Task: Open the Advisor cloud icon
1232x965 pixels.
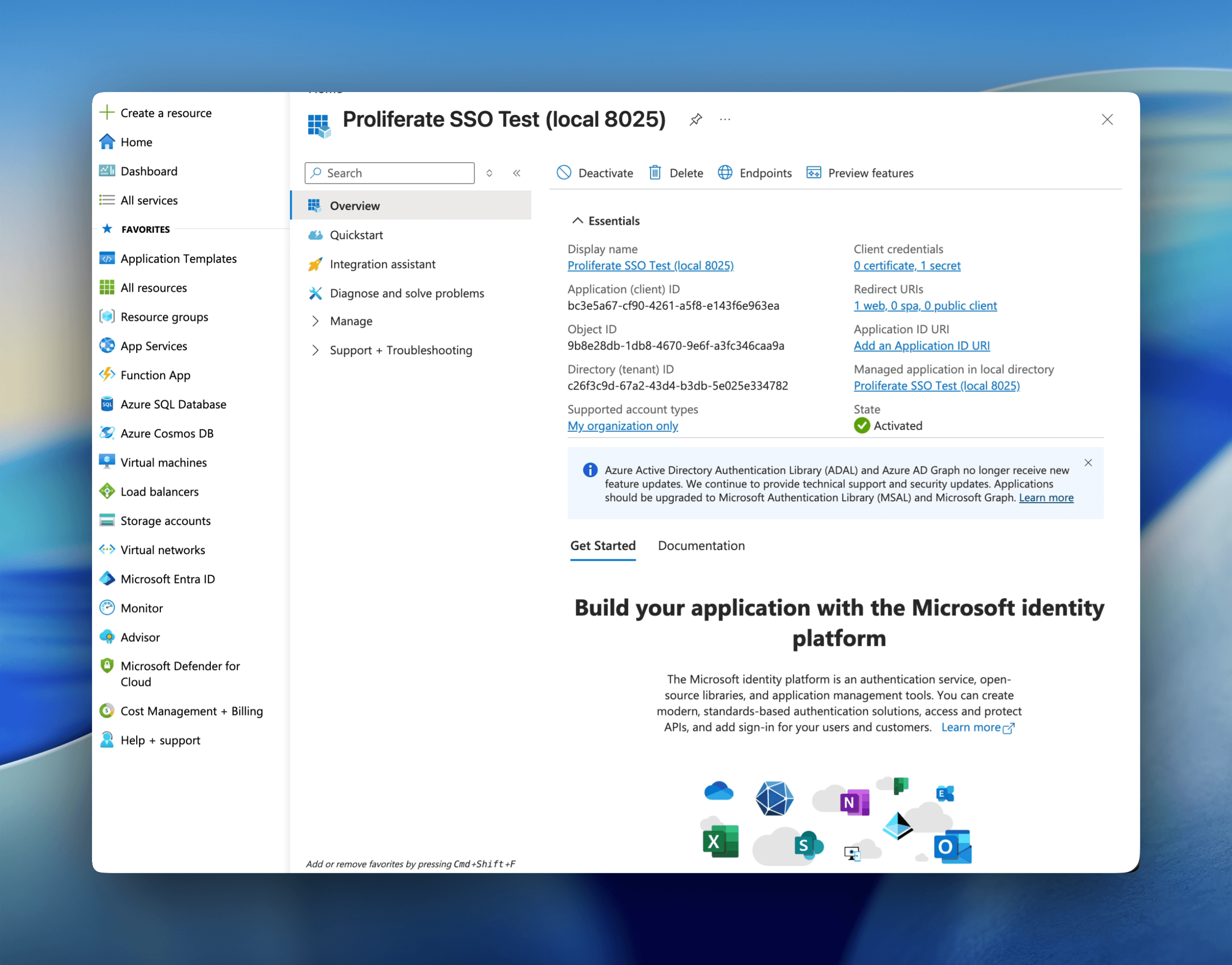Action: (x=107, y=637)
